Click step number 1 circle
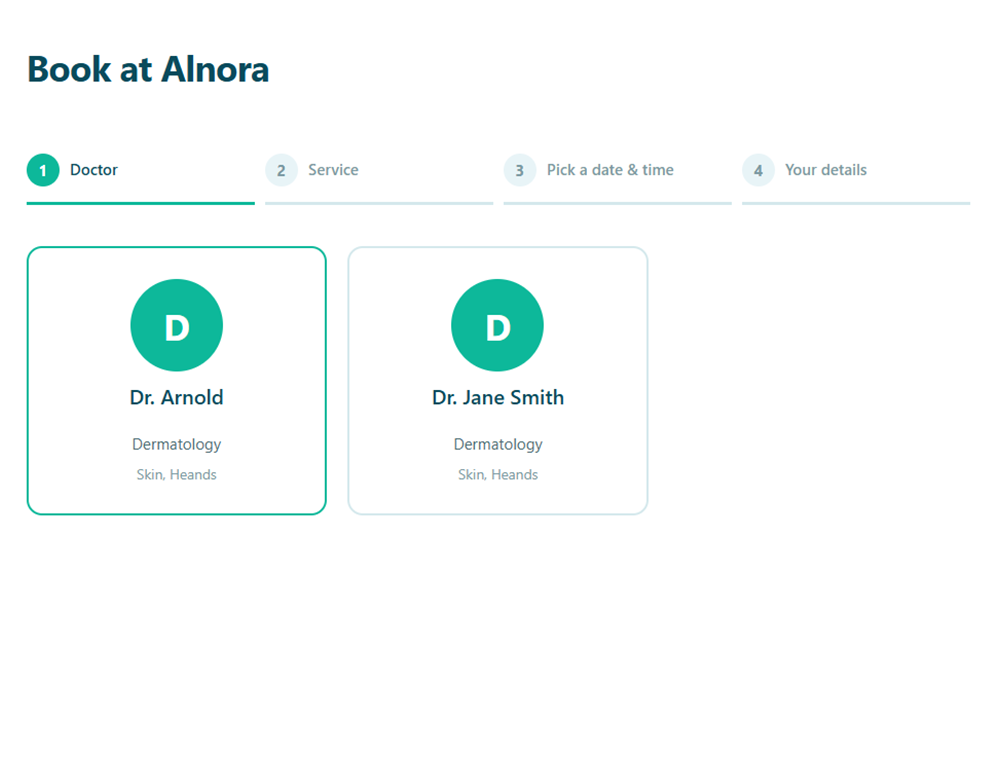1000x764 pixels. click(43, 170)
